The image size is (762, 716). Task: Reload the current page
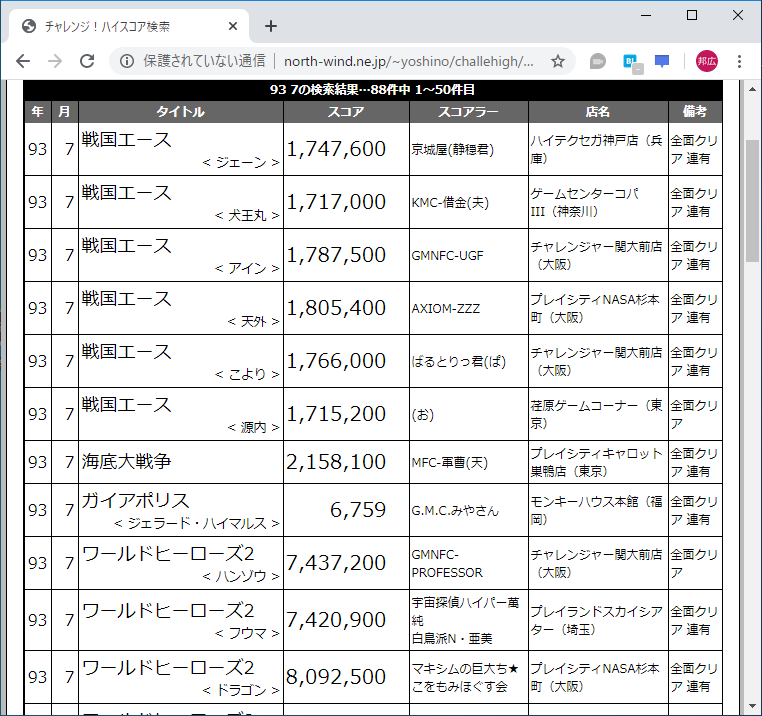(x=87, y=61)
